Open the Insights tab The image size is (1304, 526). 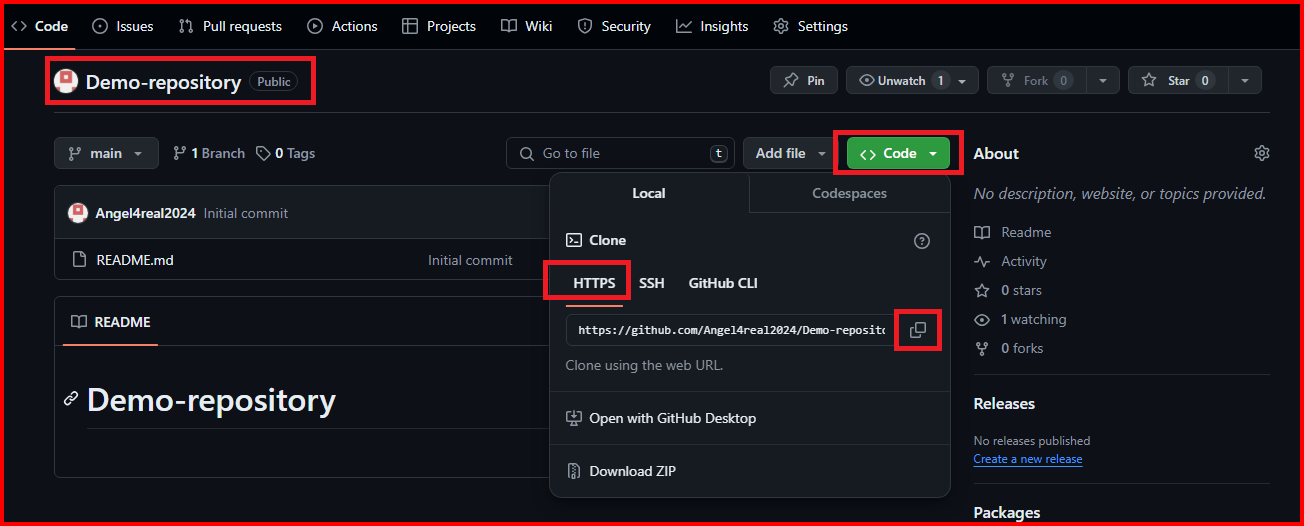pos(712,26)
